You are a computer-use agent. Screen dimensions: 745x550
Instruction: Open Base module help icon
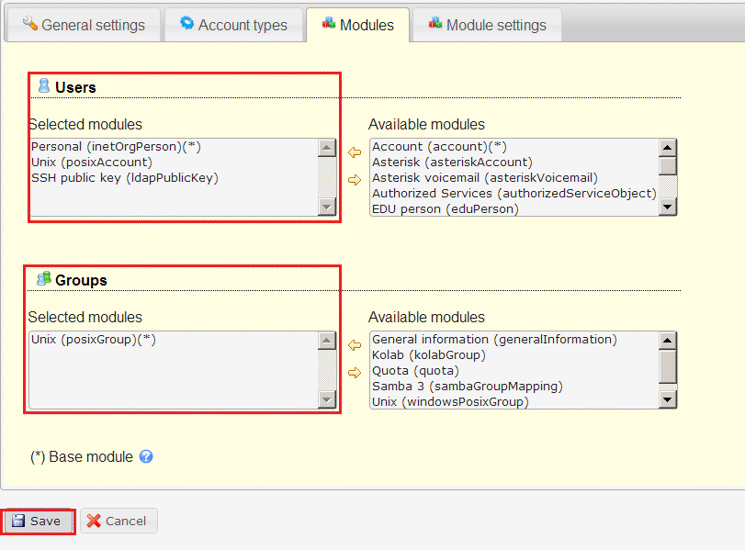(x=146, y=456)
